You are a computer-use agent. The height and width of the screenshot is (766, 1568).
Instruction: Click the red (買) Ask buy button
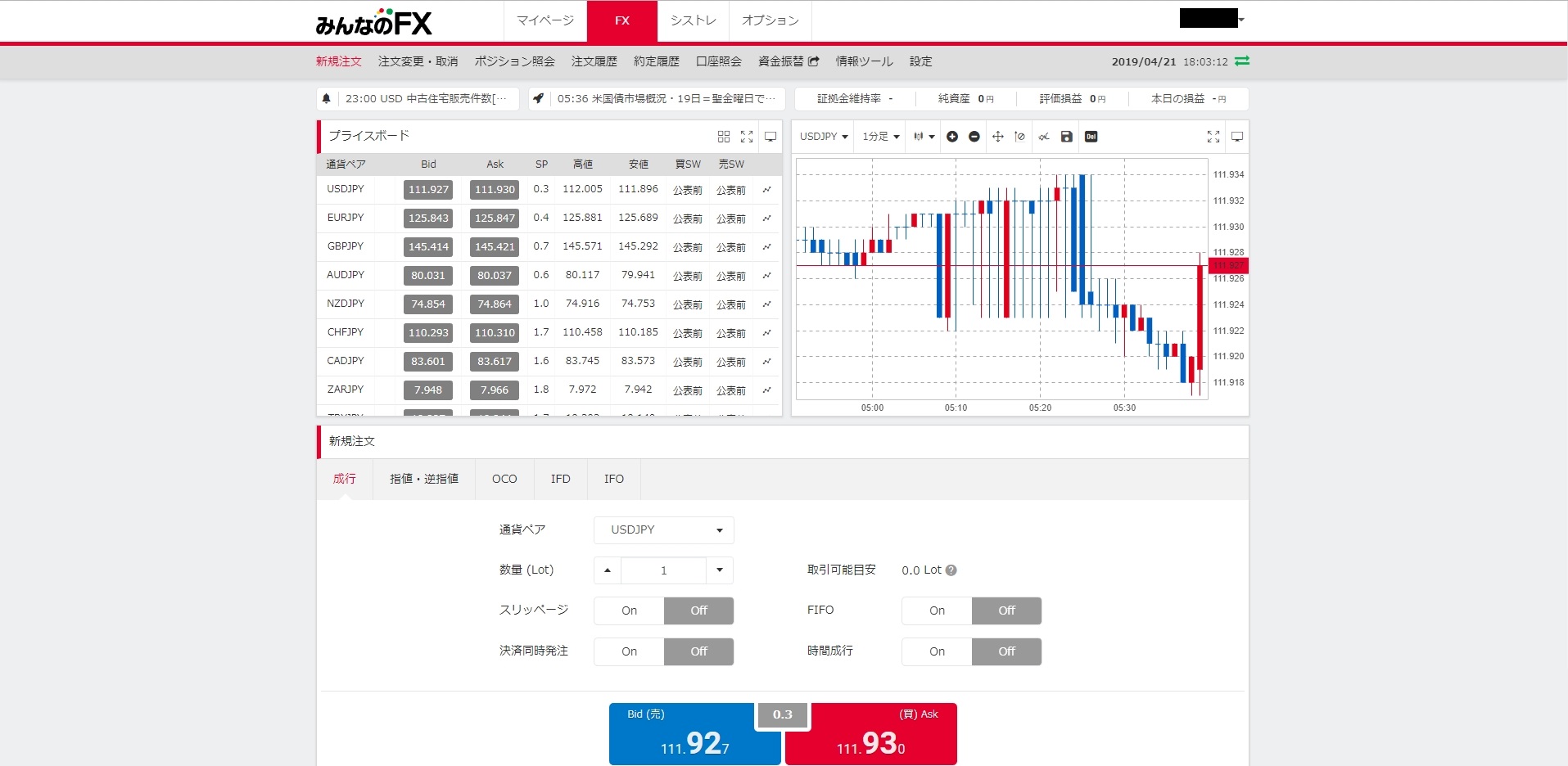[x=870, y=734]
